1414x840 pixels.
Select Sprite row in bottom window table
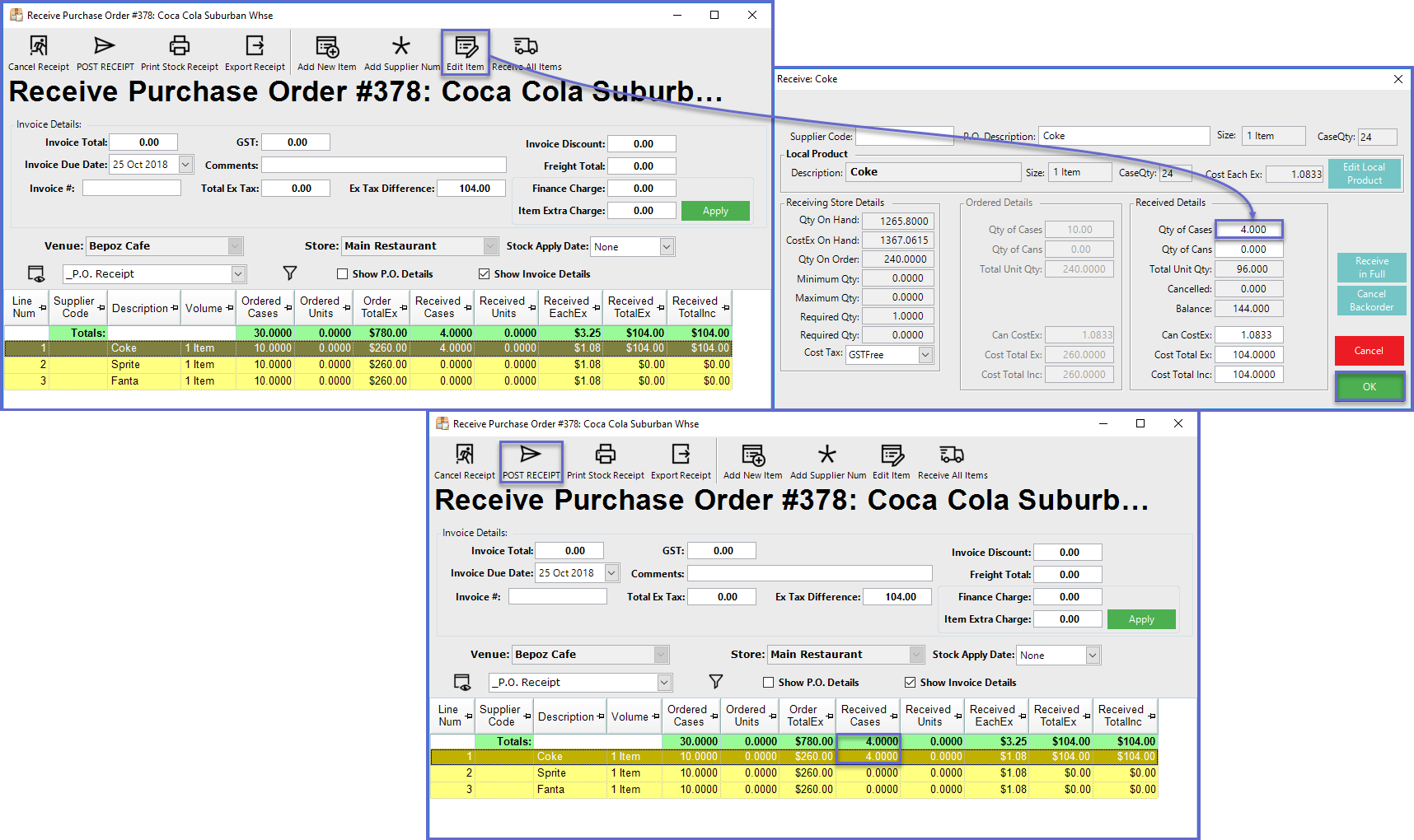tap(794, 773)
